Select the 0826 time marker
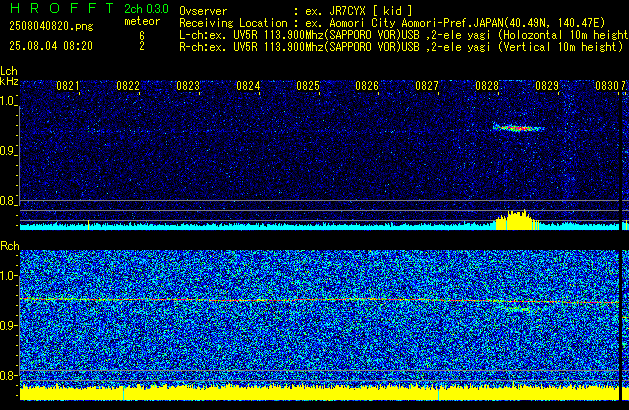The width and height of the screenshot is (629, 410). [x=367, y=86]
